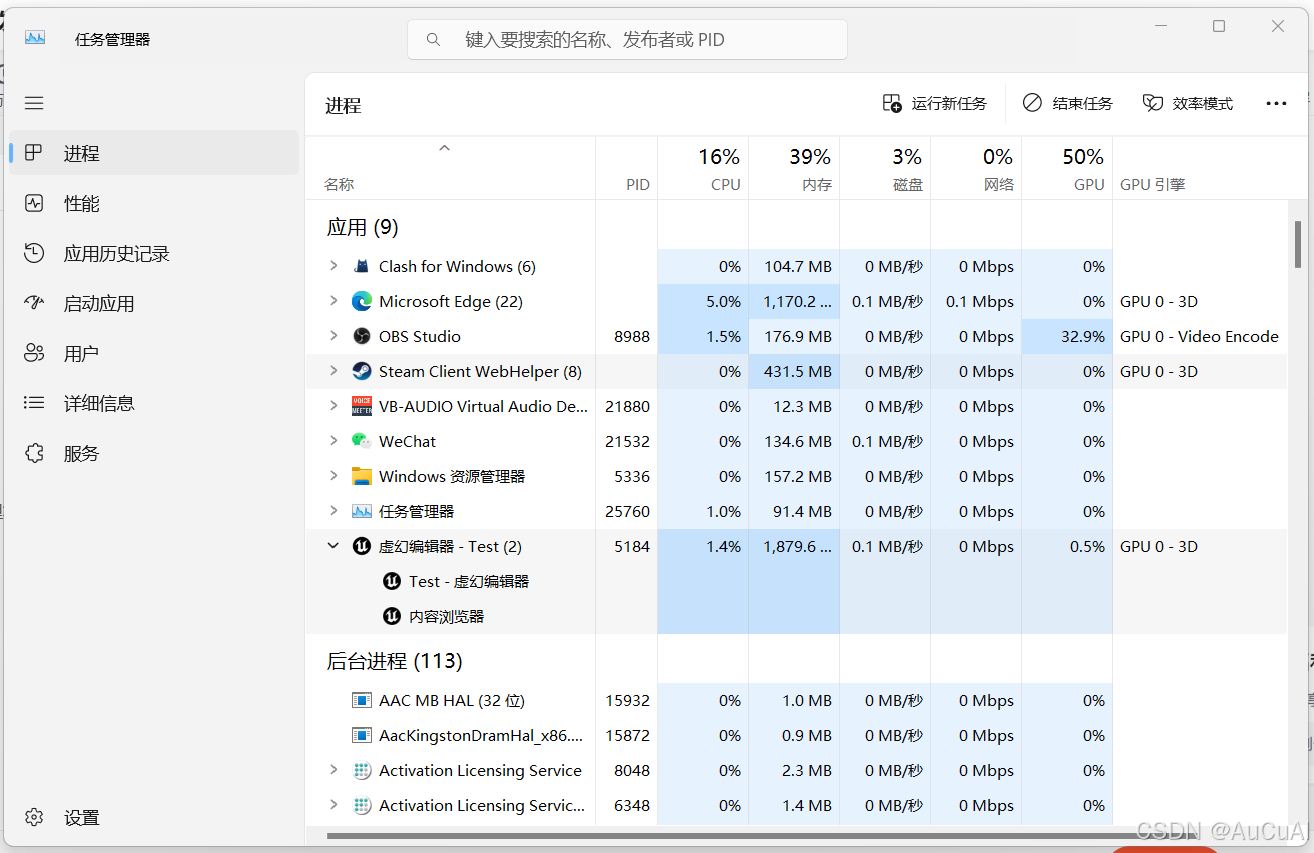Switch to the 进程 tab

click(x=154, y=153)
